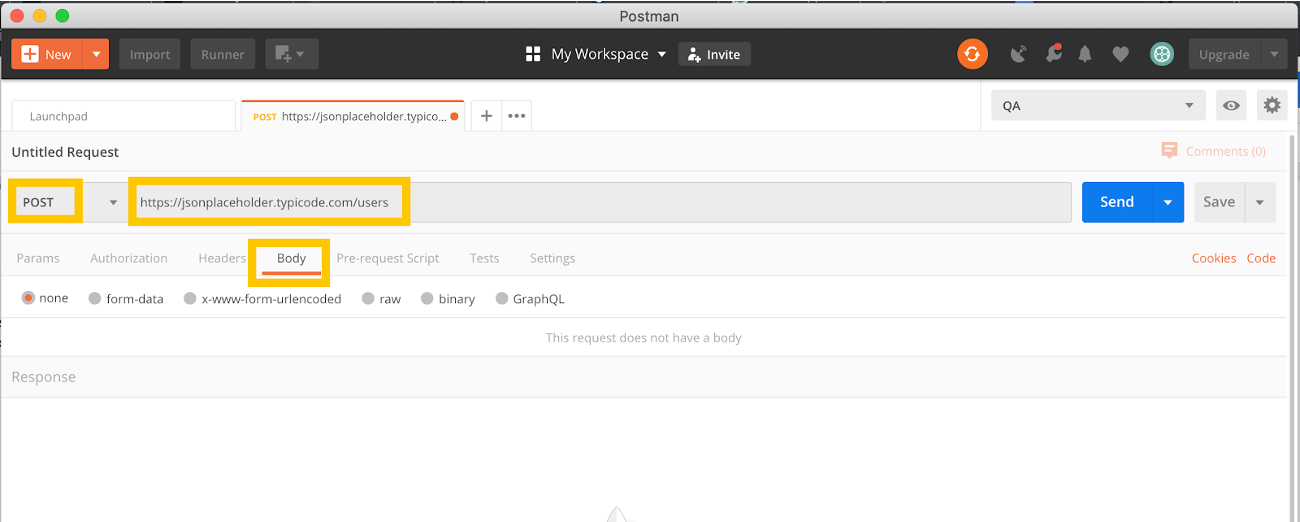This screenshot has width=1300, height=522.
Task: Switch to the Headers tab
Action: (221, 258)
